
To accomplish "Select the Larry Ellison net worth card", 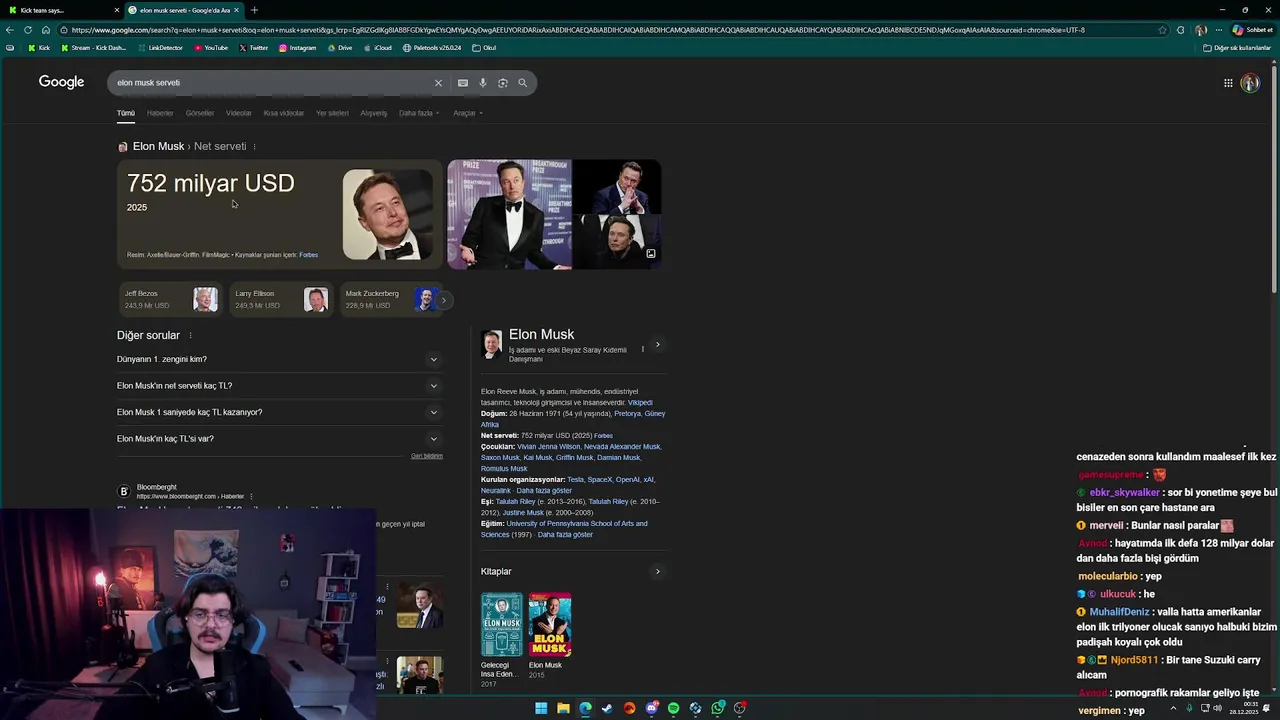I will click(280, 299).
